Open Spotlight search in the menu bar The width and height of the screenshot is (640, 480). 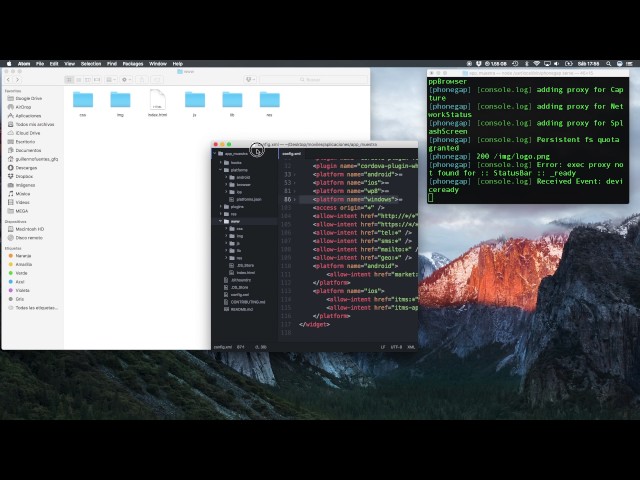pos(608,64)
